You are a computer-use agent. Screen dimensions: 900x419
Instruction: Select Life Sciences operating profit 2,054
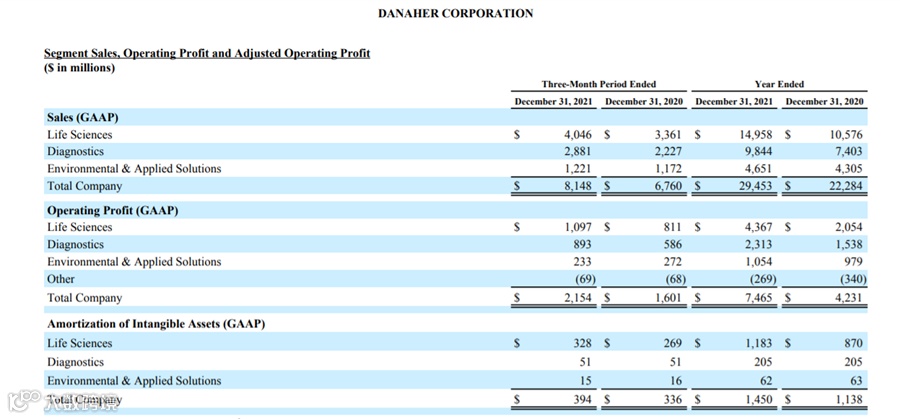(x=849, y=227)
